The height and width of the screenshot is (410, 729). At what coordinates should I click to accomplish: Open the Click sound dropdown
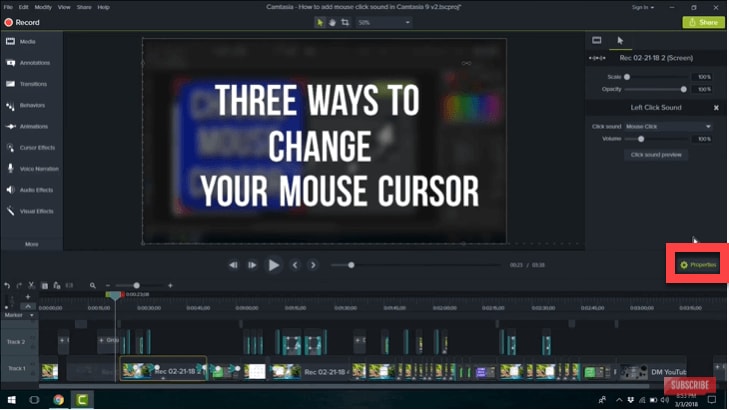coord(668,126)
